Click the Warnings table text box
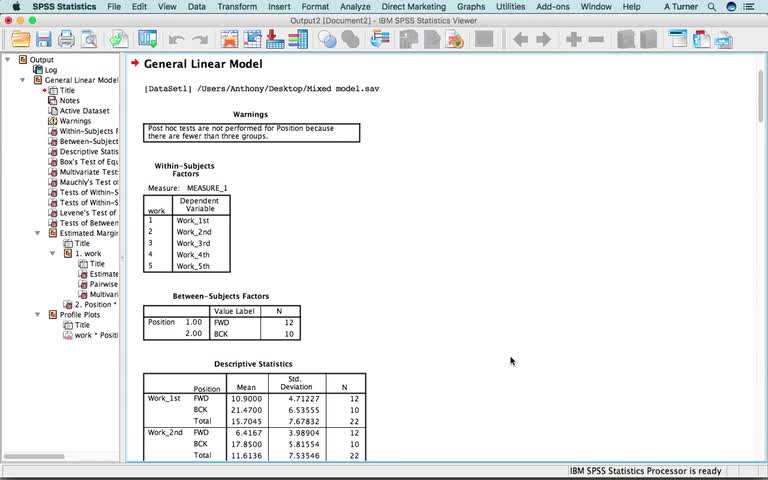 251,132
